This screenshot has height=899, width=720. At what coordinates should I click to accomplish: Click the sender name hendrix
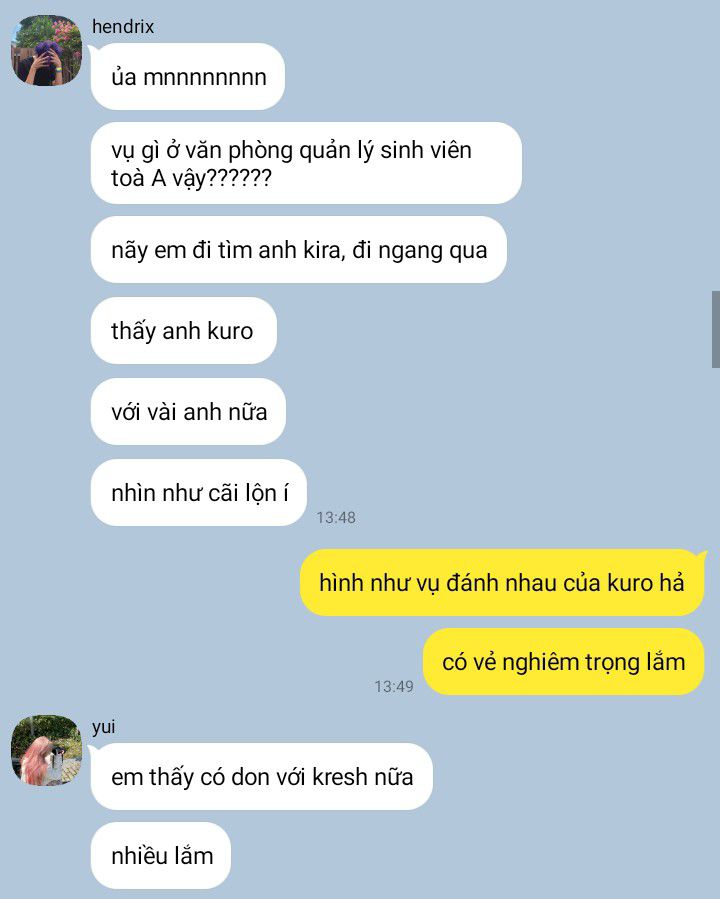pyautogui.click(x=123, y=26)
